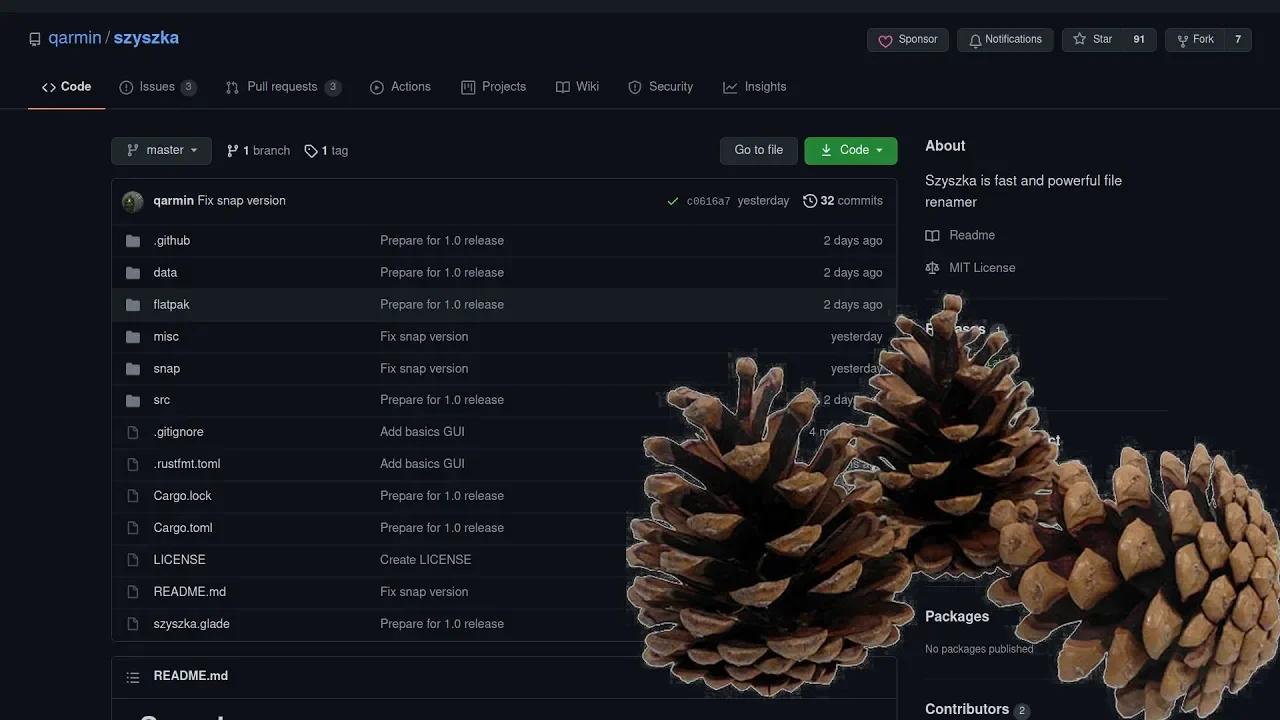Open the Cargo.toml file
1280x720 pixels.
(x=183, y=528)
